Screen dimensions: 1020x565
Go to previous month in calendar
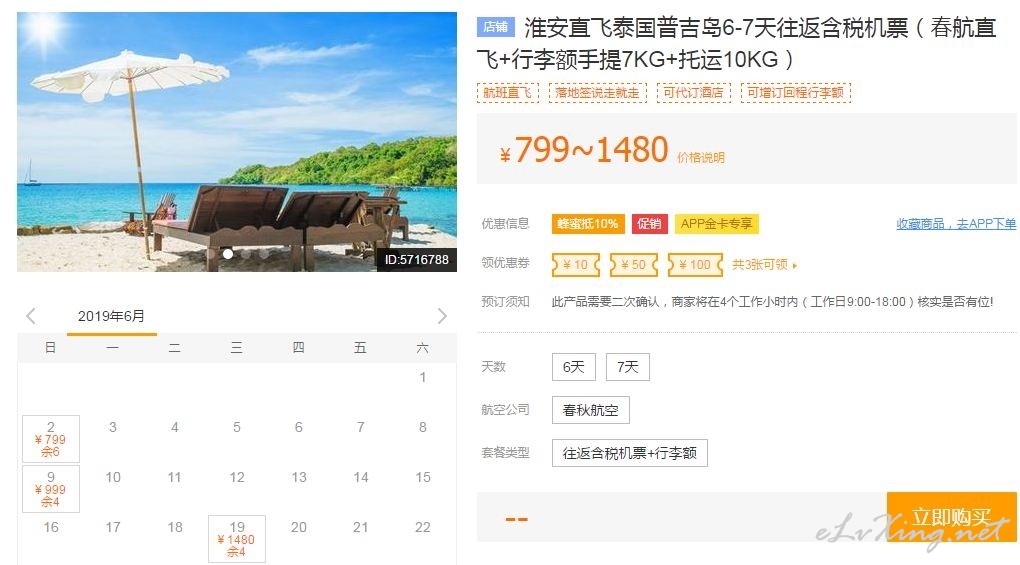pos(31,316)
